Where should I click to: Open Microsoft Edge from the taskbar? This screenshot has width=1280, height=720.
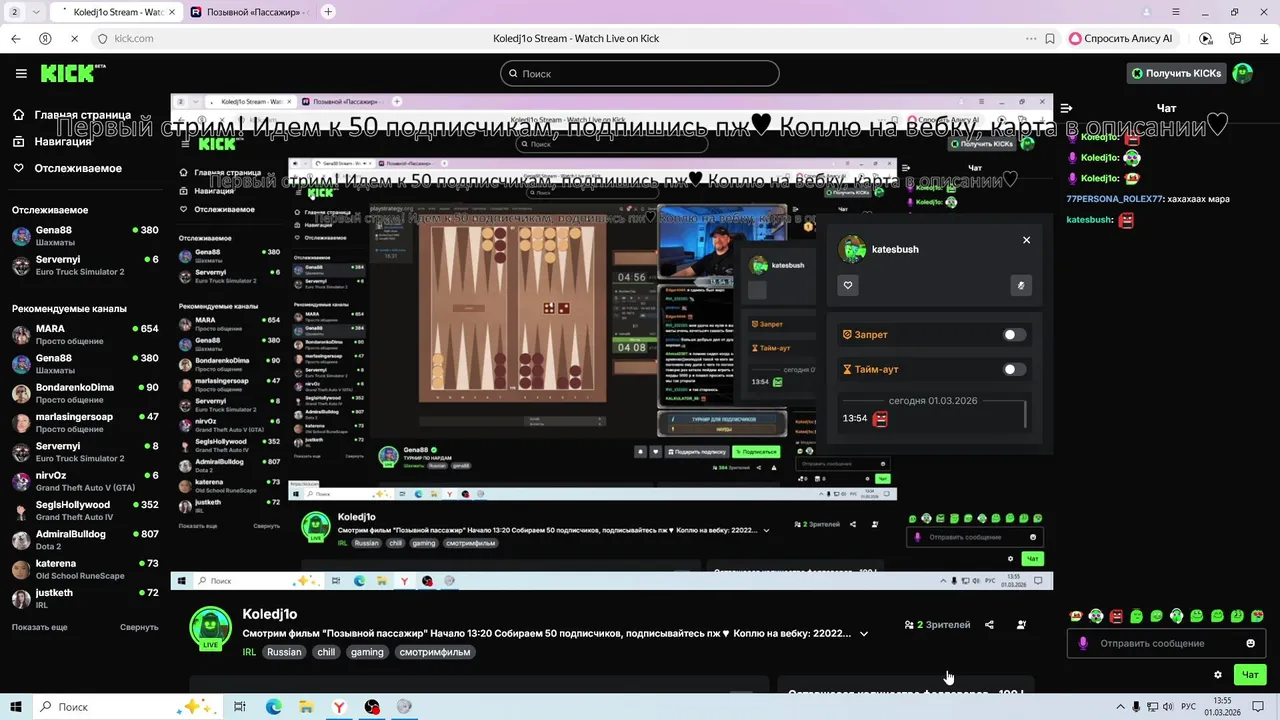(274, 707)
